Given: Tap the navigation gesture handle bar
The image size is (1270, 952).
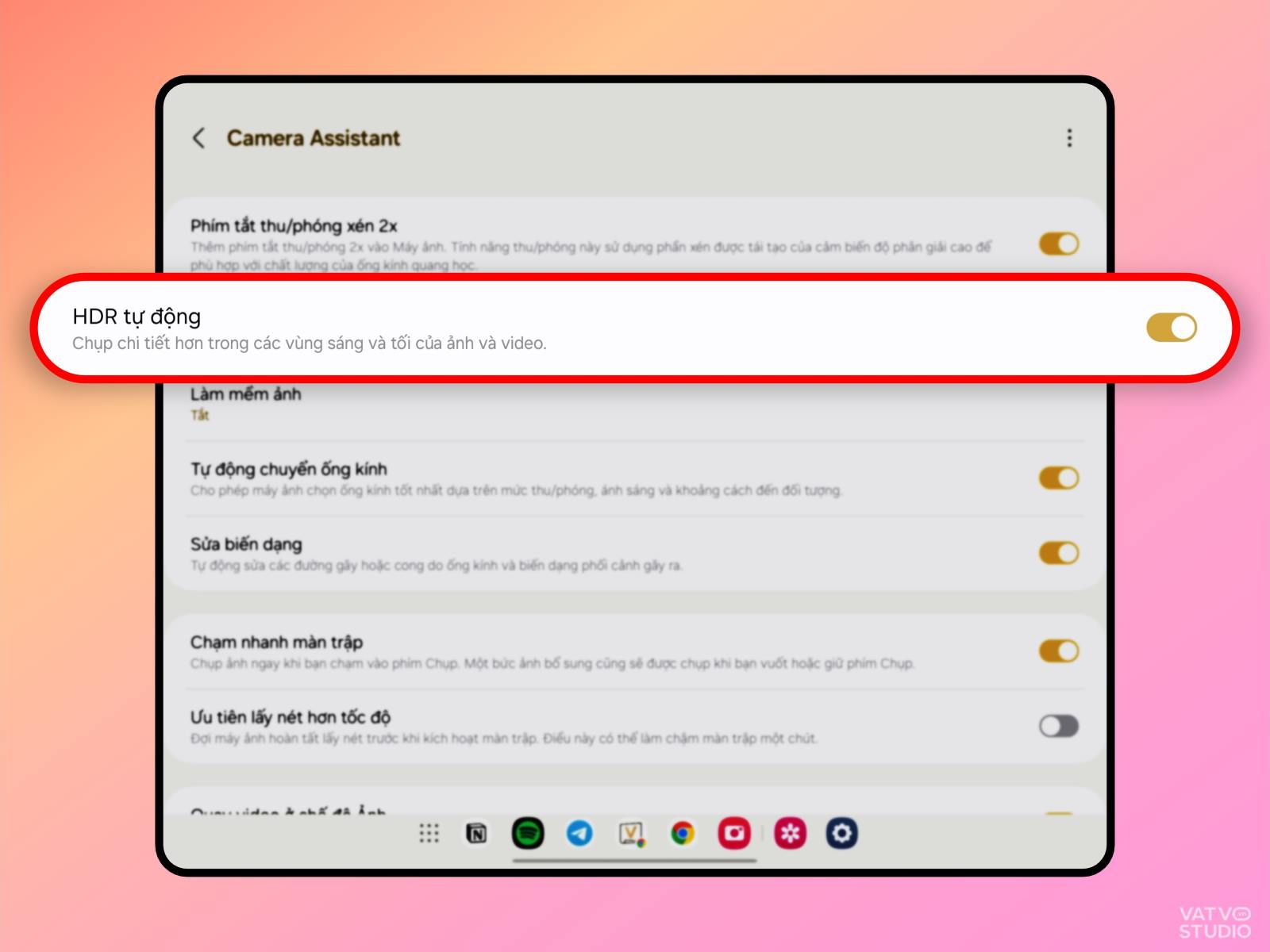Looking at the screenshot, I should [635, 860].
